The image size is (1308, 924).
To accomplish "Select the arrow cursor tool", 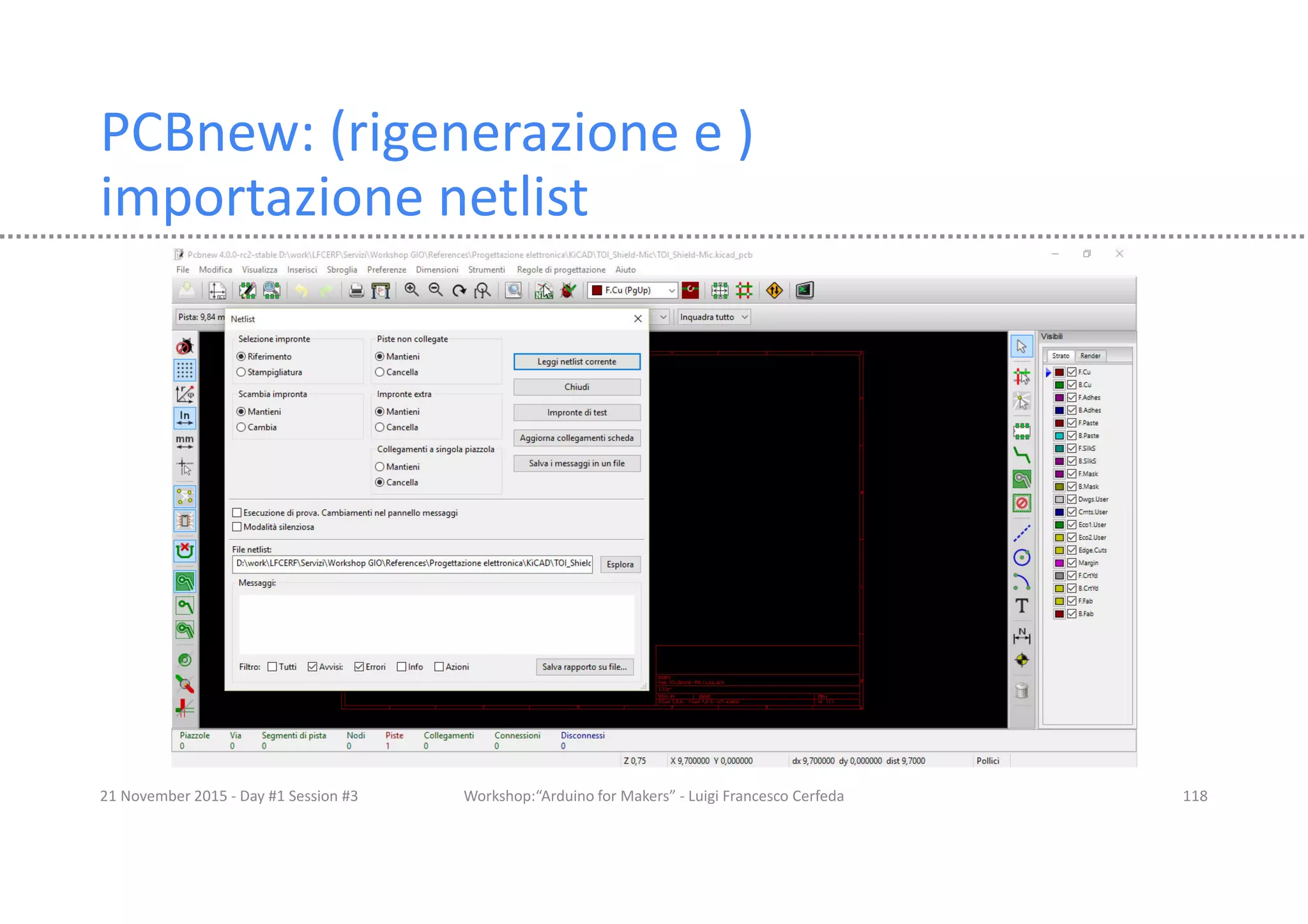I will click(1022, 347).
